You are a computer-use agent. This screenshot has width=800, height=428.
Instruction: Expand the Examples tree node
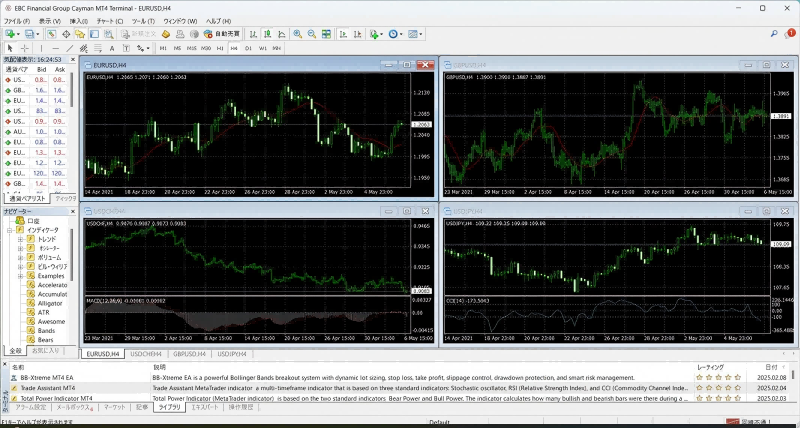(20, 276)
